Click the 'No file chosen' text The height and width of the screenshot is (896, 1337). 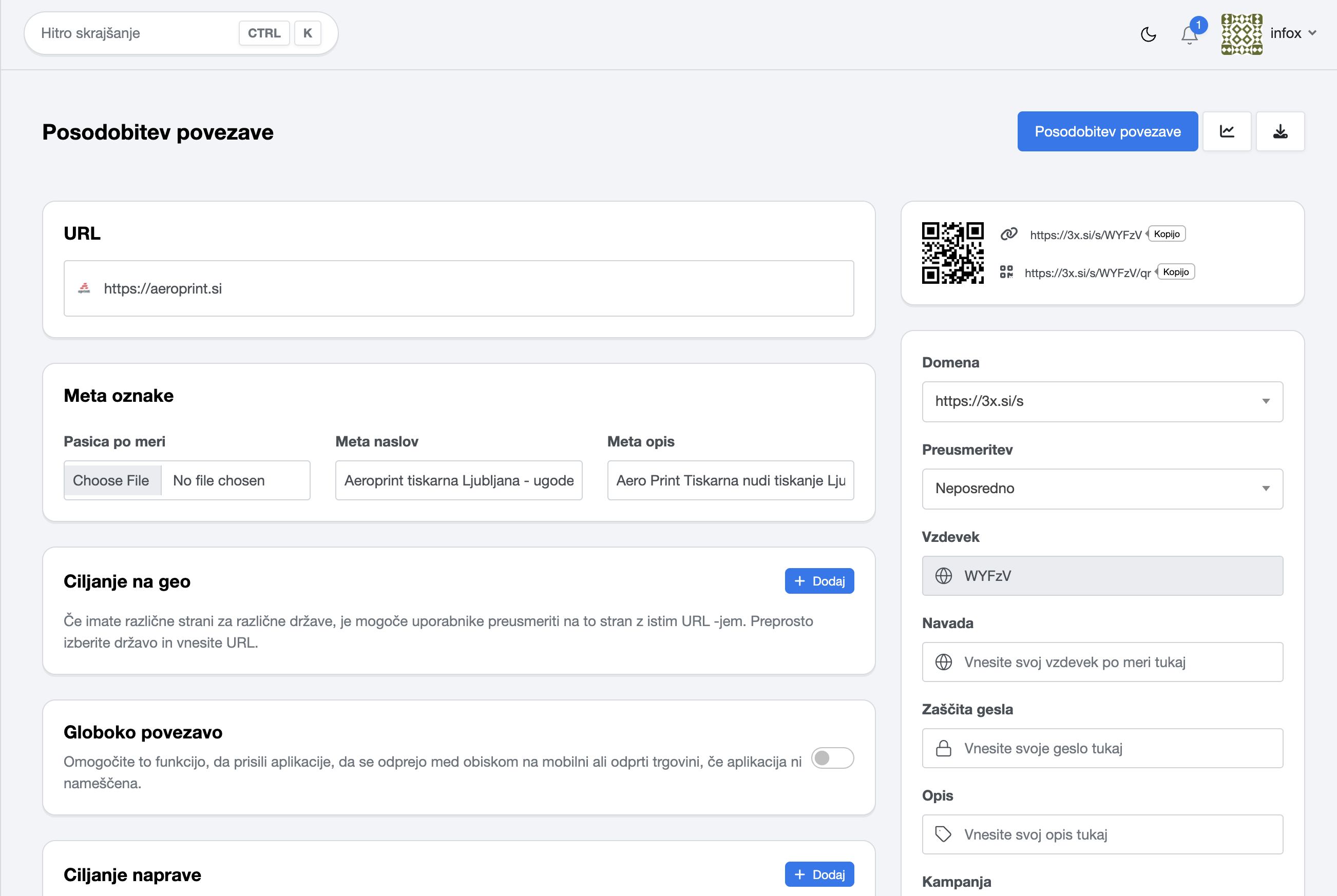219,480
